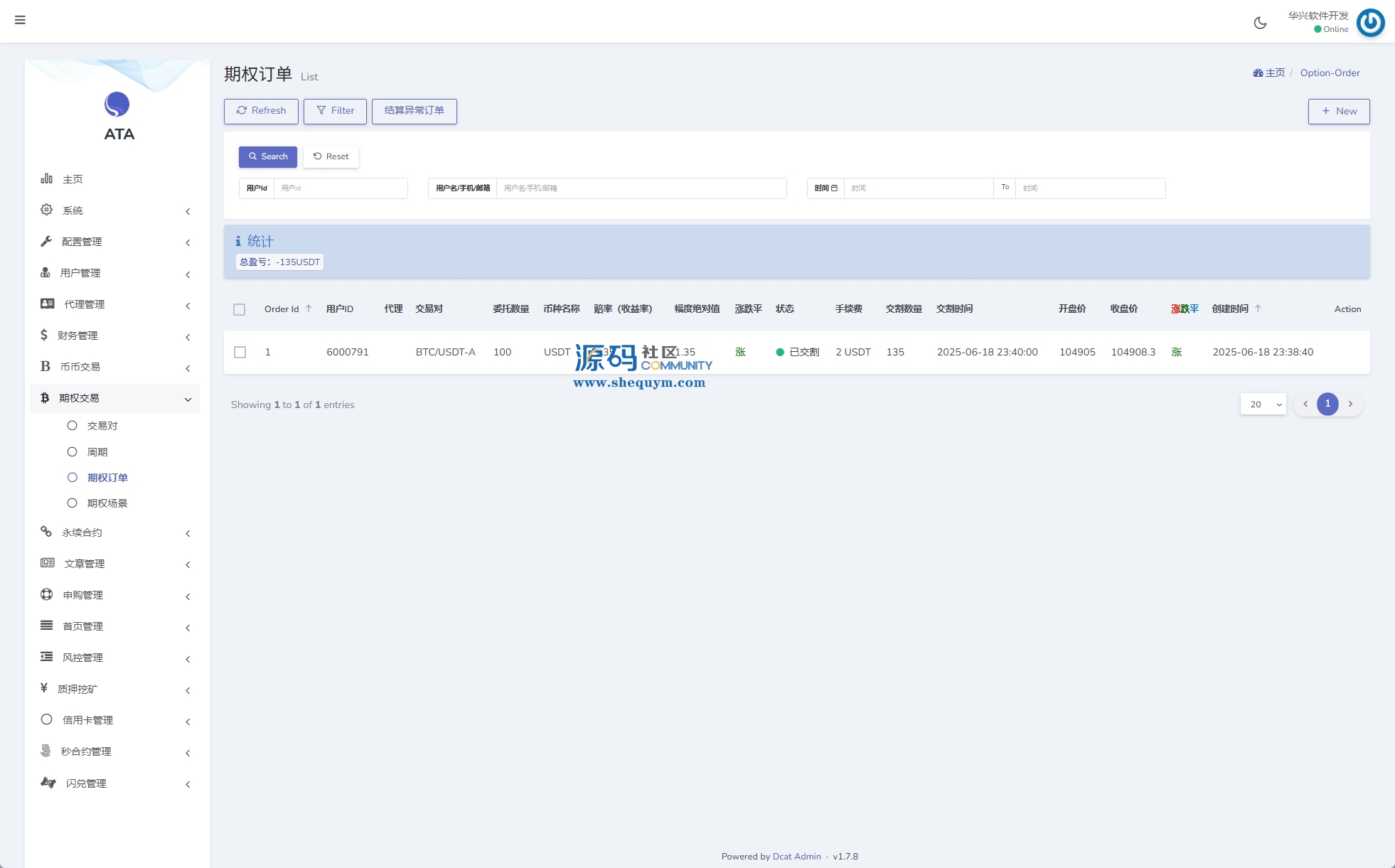Toggle dark mode moon icon
The height and width of the screenshot is (868, 1395).
tap(1260, 23)
